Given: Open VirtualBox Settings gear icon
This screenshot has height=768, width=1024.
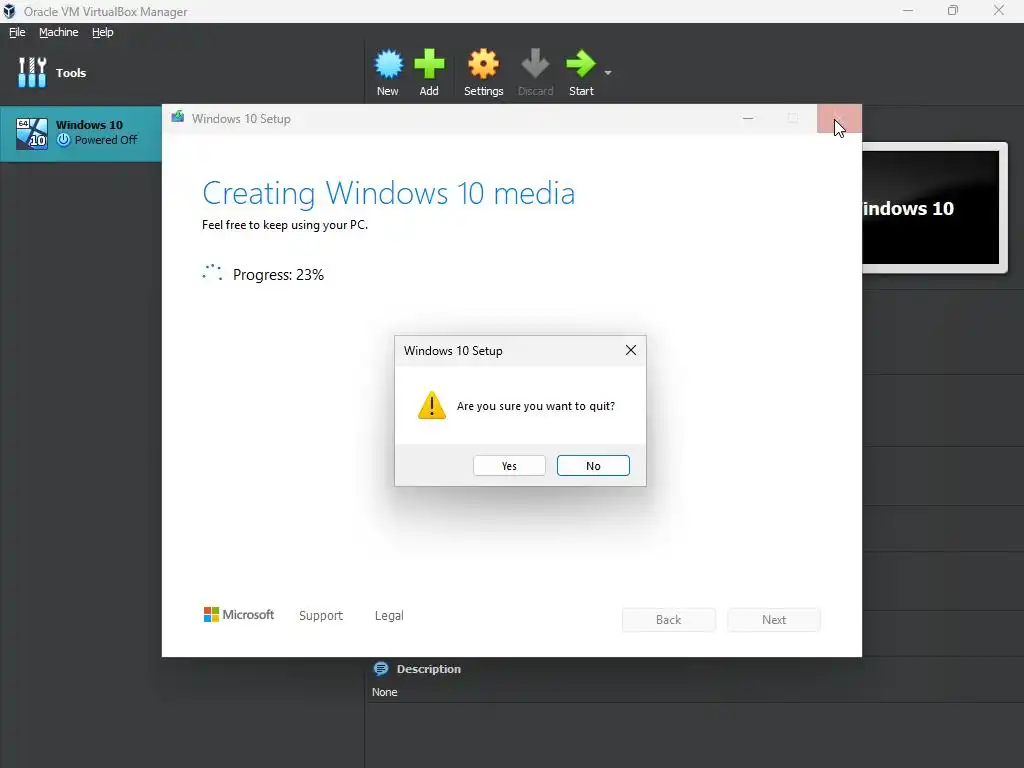Looking at the screenshot, I should click(x=483, y=64).
